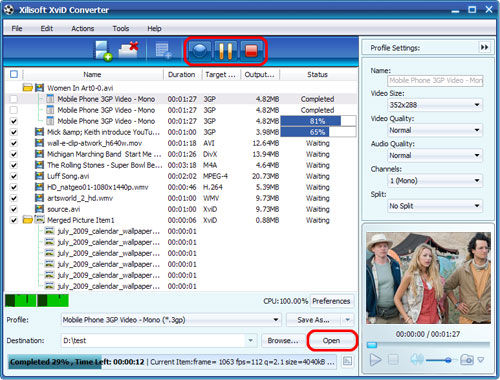Click the Merged Picture Item1 folder icon
Image resolution: width=500 pixels, height=380 pixels.
coord(28,220)
